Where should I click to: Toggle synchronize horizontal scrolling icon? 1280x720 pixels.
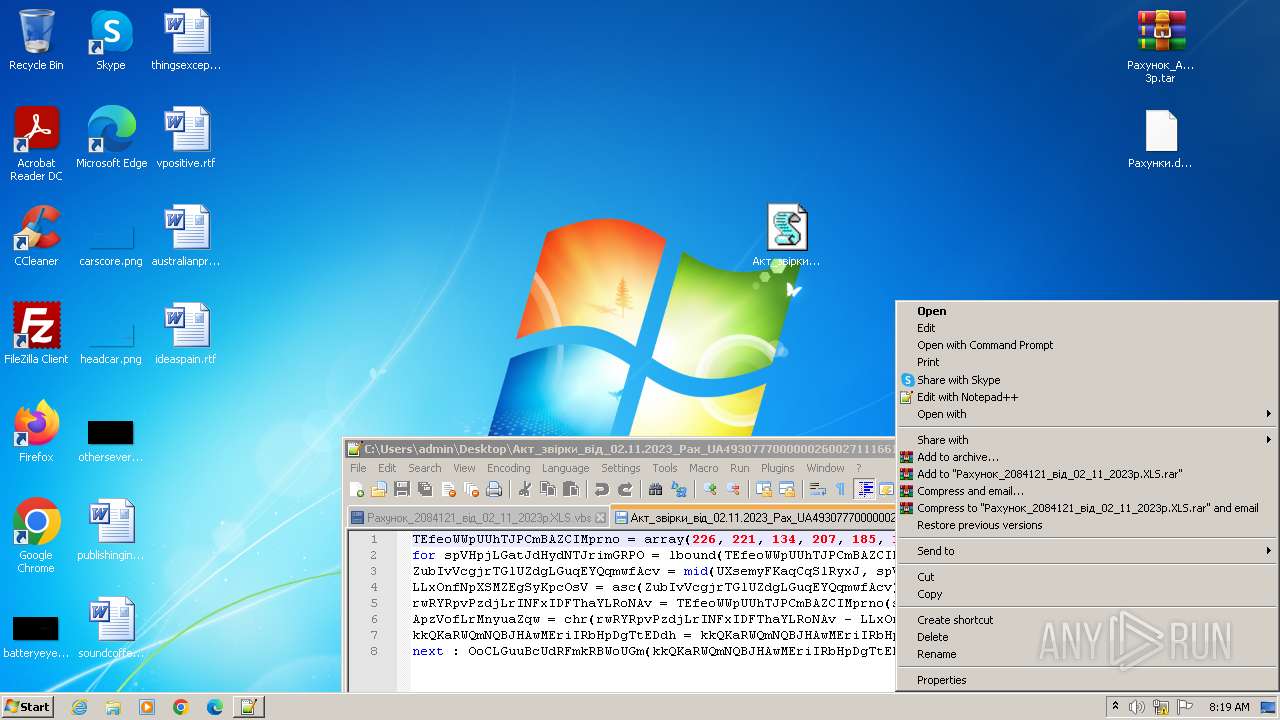point(787,489)
